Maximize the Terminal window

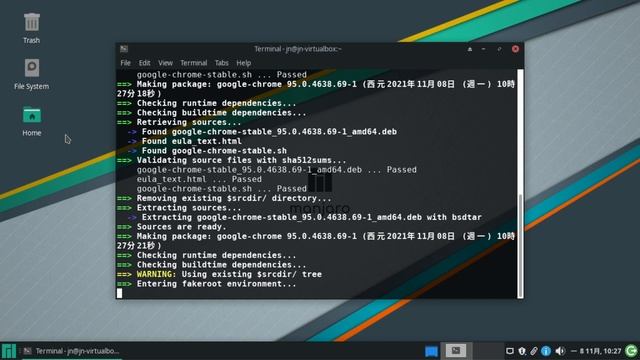(x=499, y=49)
